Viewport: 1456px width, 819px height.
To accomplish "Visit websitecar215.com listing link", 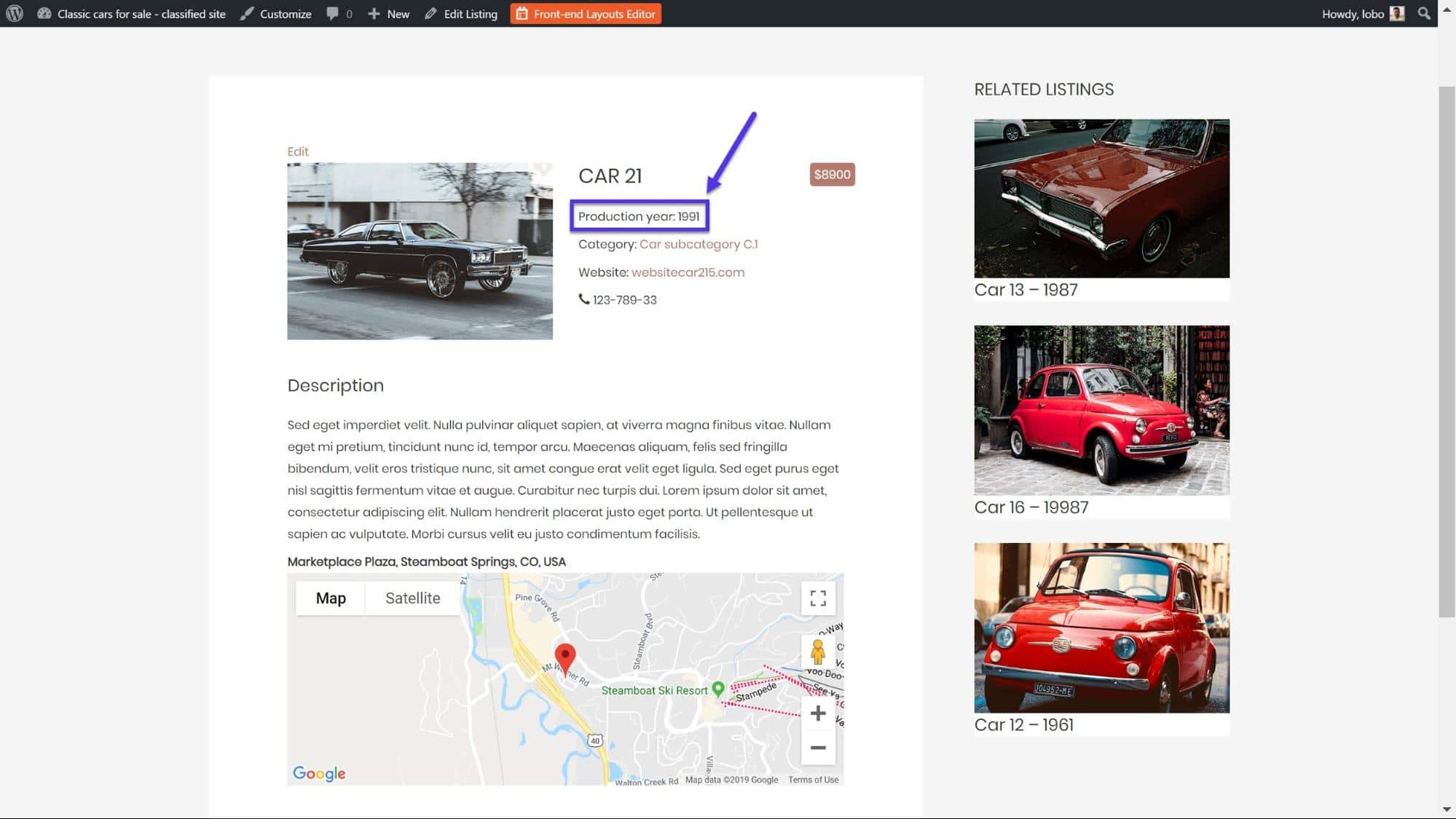I will (688, 272).
